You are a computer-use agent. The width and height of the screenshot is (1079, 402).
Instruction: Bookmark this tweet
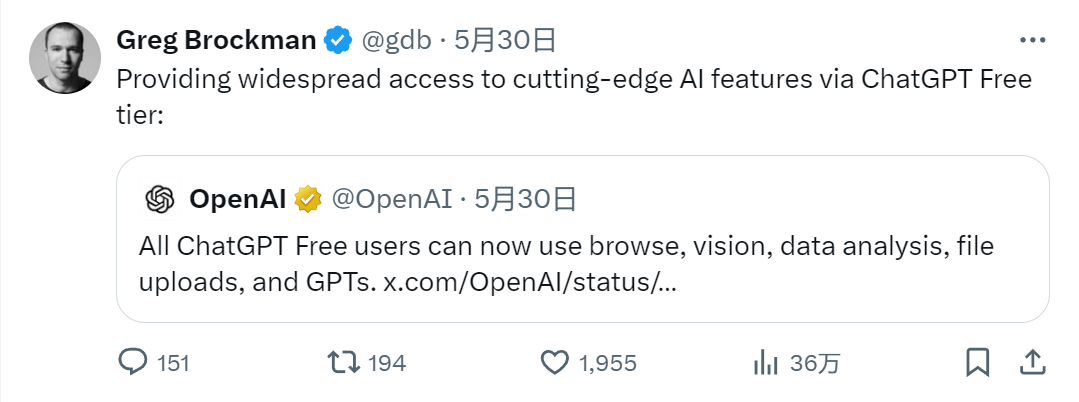click(x=978, y=362)
